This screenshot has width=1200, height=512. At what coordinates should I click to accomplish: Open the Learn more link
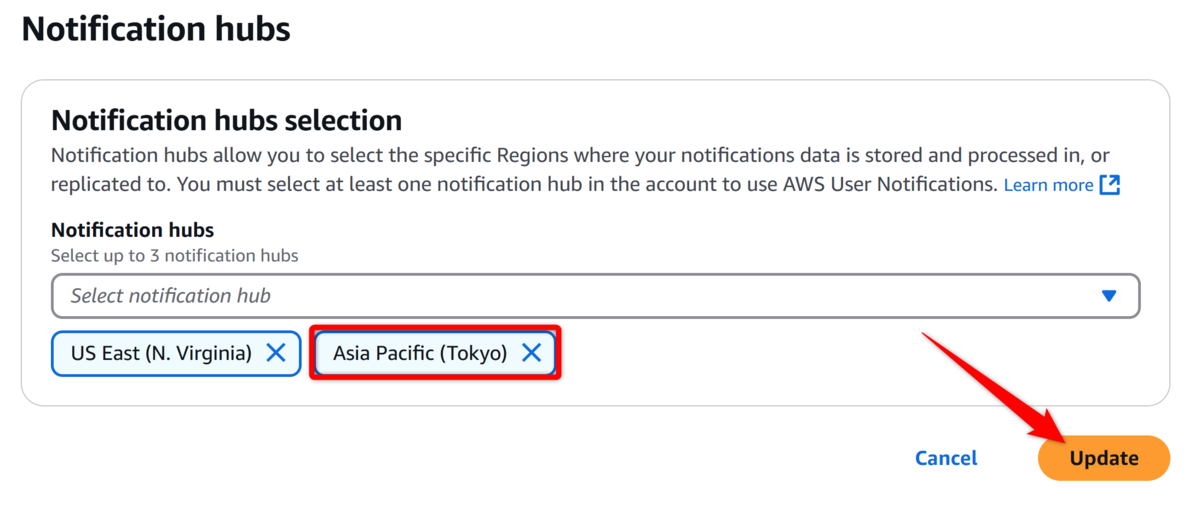pyautogui.click(x=1048, y=185)
